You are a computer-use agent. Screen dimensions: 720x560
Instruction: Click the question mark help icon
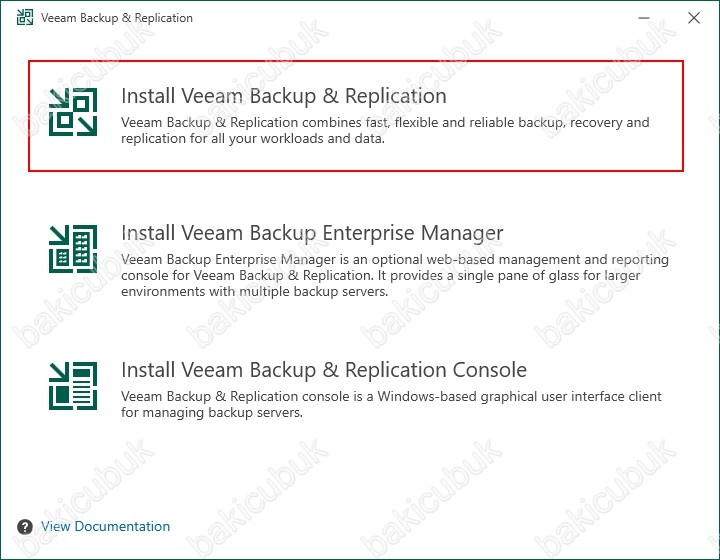point(25,527)
